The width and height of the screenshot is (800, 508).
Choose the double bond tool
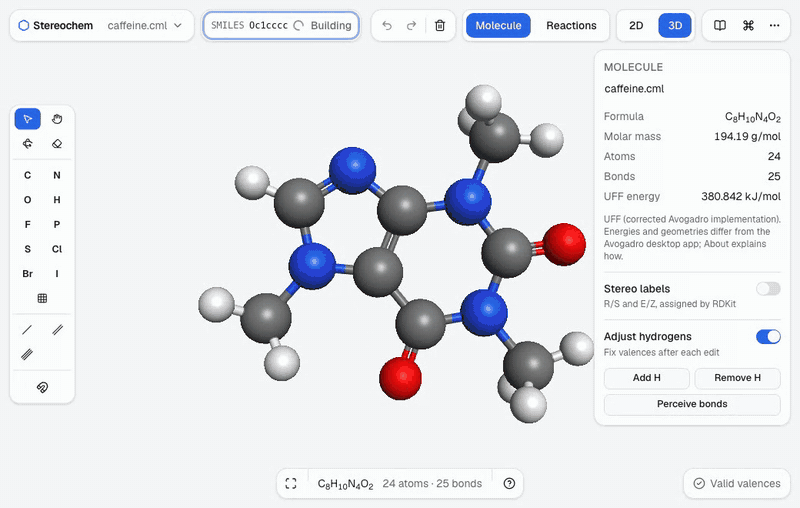pos(57,330)
